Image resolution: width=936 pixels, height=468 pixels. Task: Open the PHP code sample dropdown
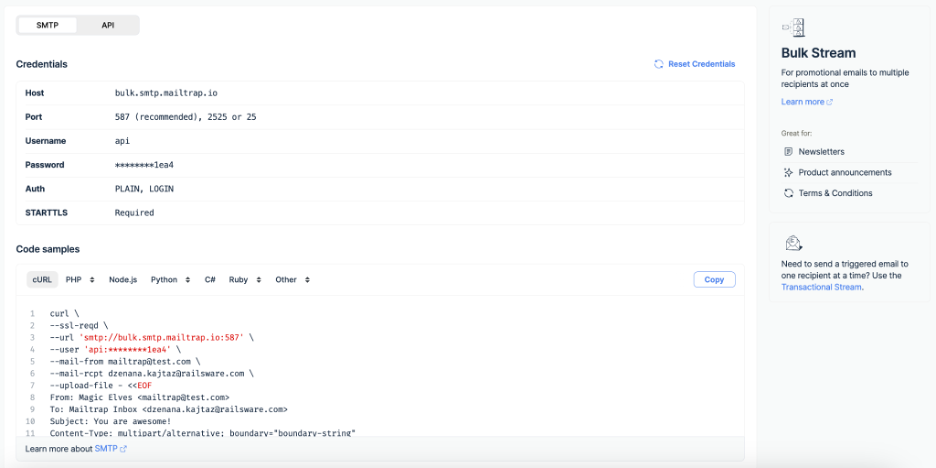click(80, 279)
